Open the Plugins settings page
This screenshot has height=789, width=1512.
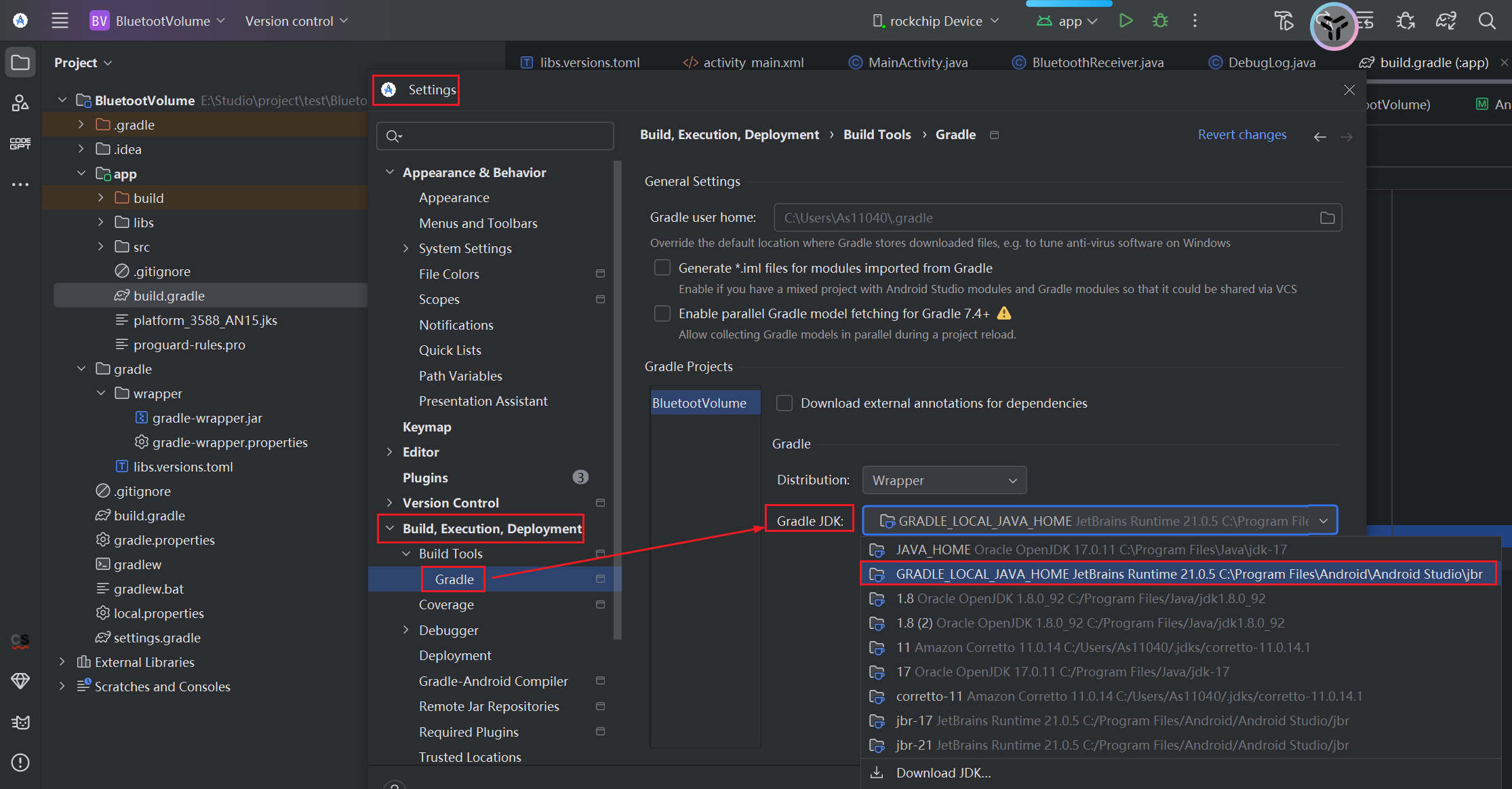pyautogui.click(x=425, y=478)
